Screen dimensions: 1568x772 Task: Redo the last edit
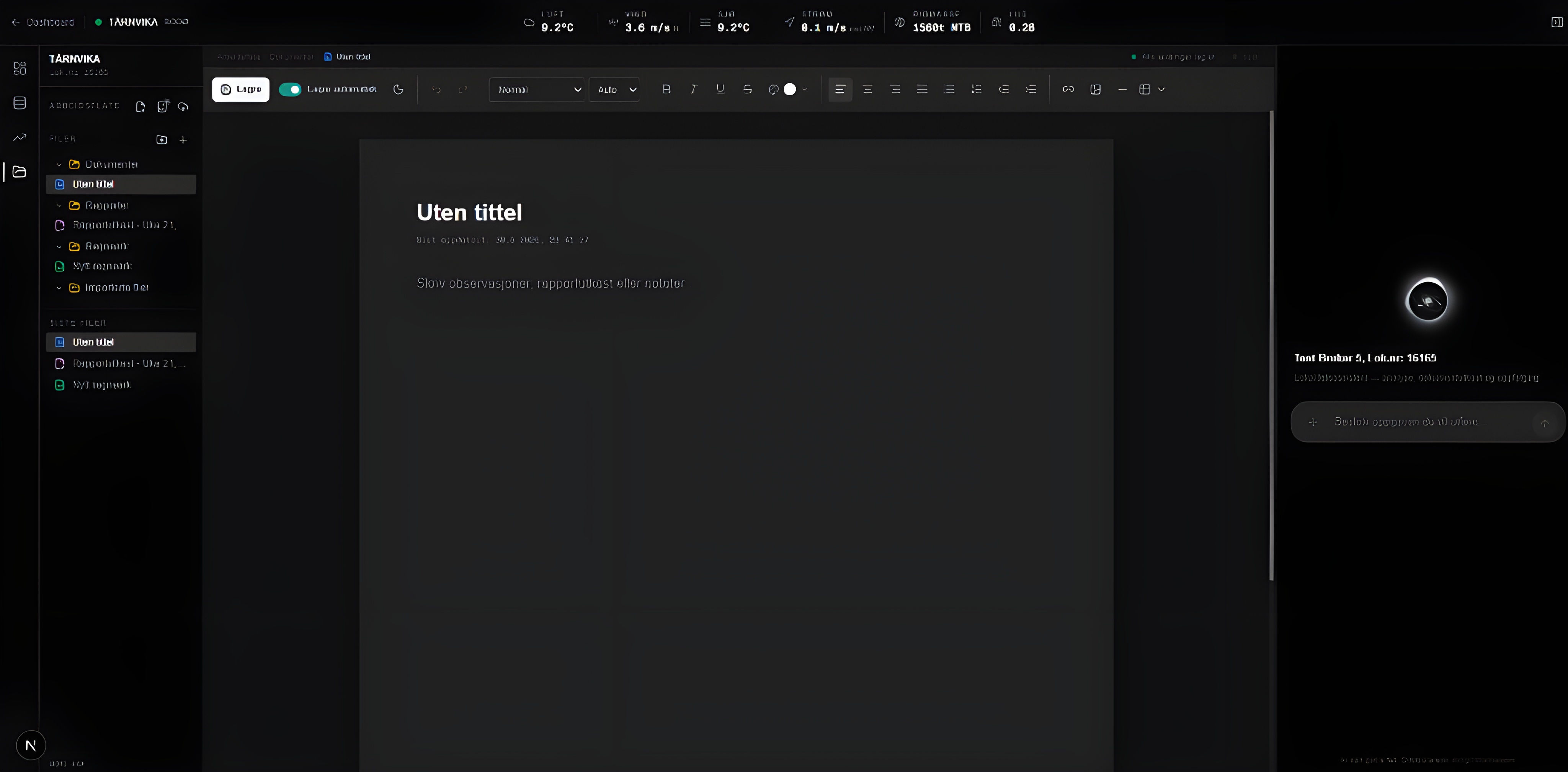462,90
